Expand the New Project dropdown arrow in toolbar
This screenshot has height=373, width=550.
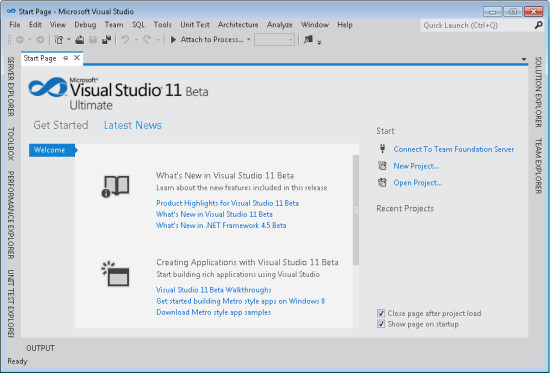(x=69, y=40)
